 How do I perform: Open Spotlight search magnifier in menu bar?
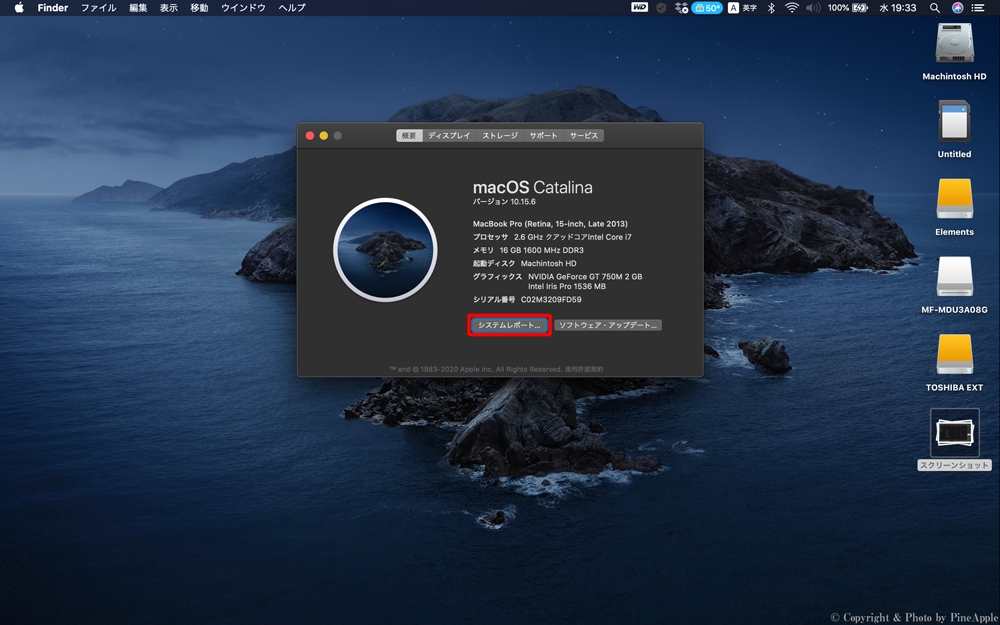point(934,8)
